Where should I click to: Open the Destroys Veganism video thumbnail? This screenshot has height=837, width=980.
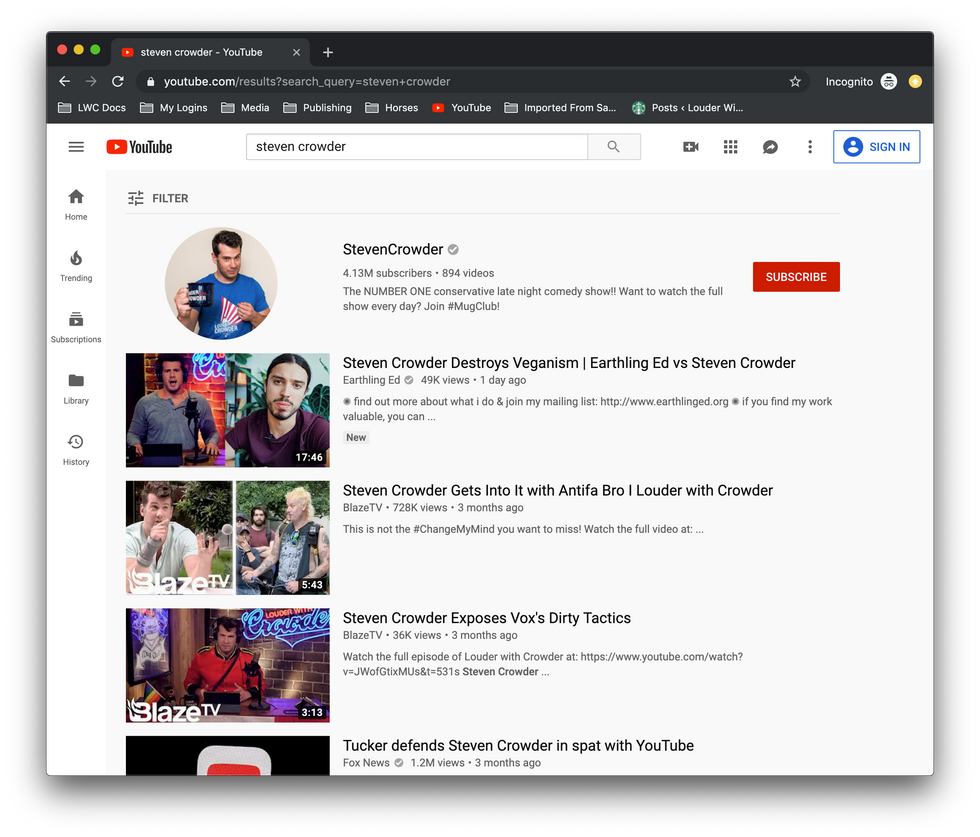[x=228, y=410]
